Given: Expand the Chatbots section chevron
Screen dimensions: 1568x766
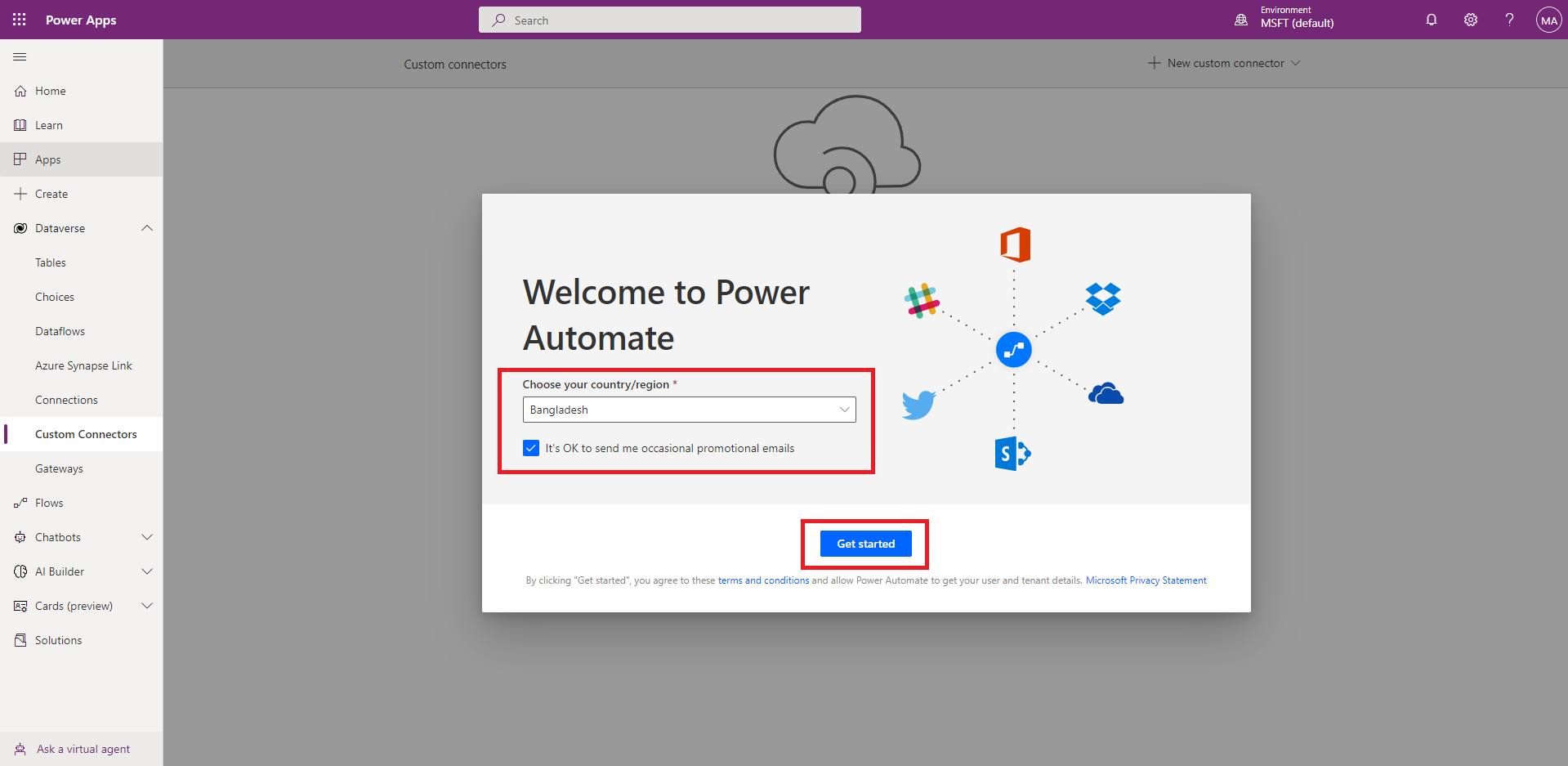Looking at the screenshot, I should click(147, 537).
